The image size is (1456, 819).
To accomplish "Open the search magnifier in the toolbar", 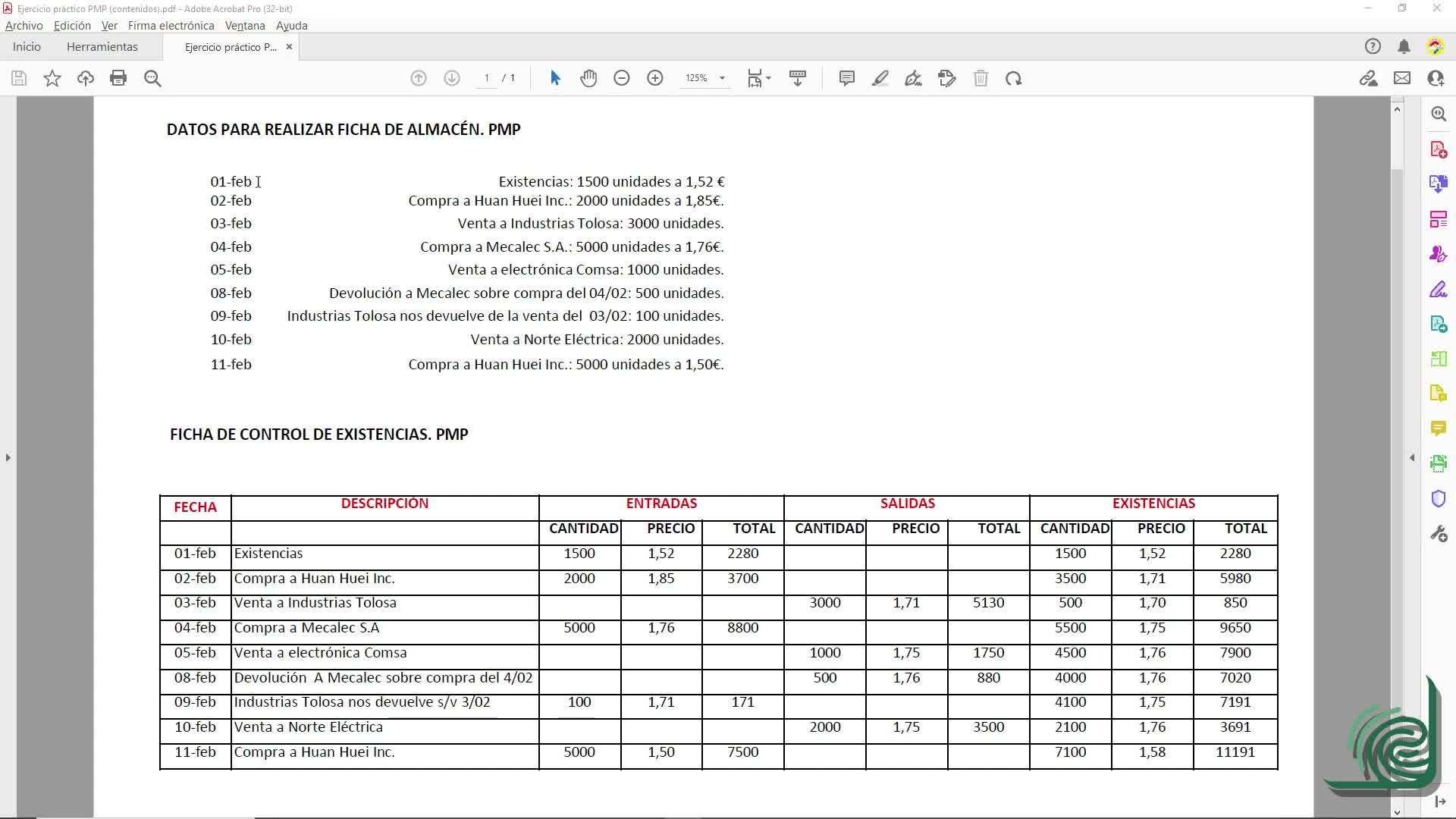I will tap(152, 78).
